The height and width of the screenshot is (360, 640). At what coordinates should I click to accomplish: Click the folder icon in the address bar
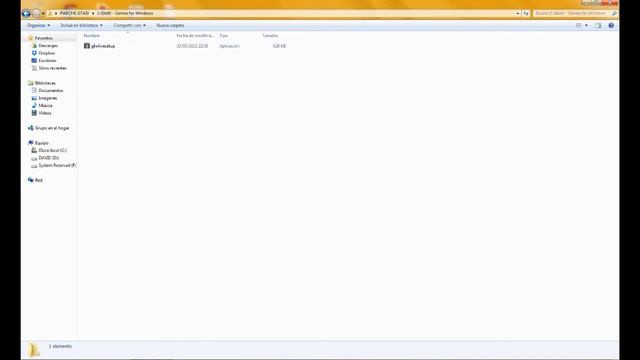click(x=50, y=13)
